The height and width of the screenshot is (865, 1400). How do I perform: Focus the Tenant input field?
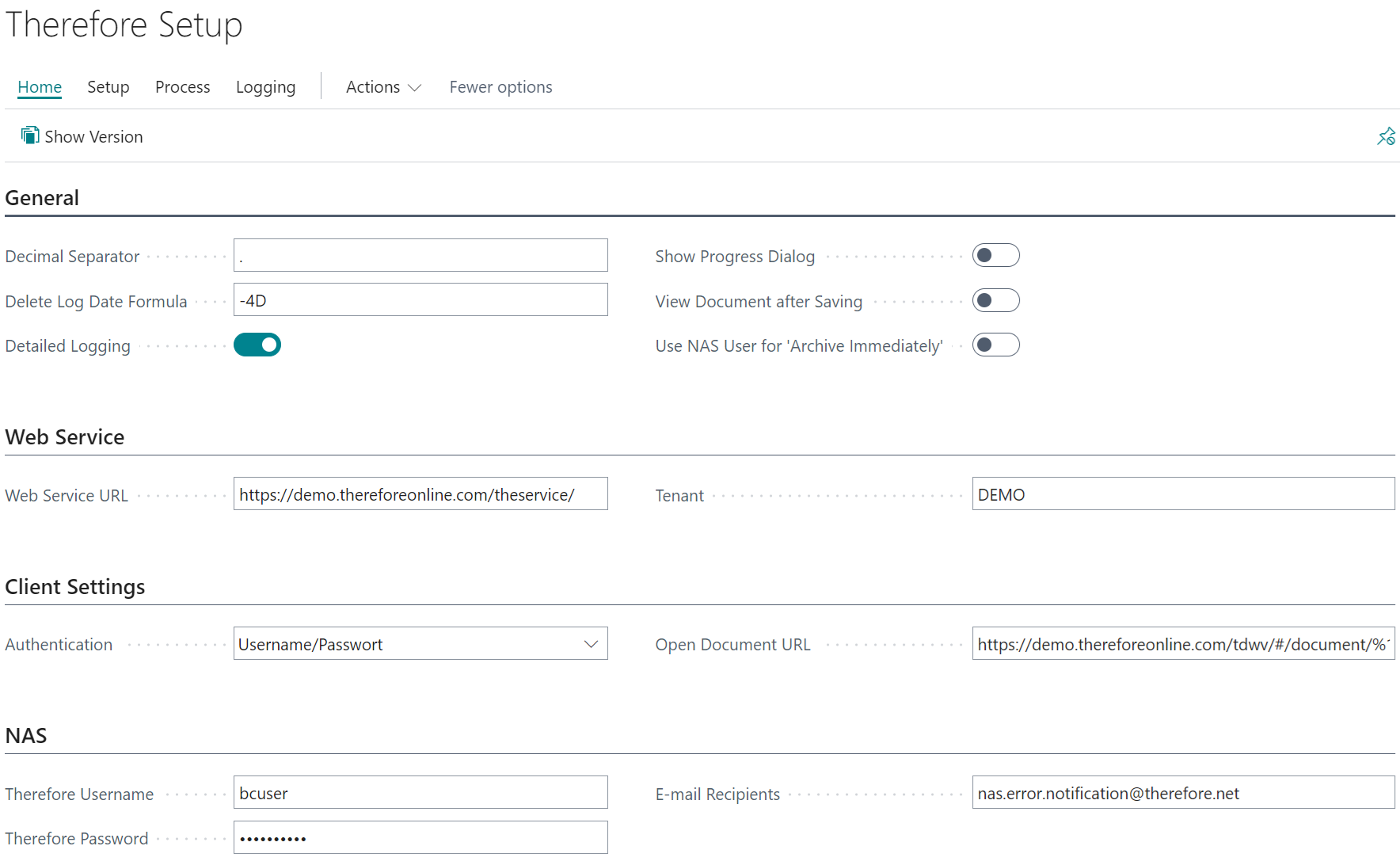[x=1183, y=494]
